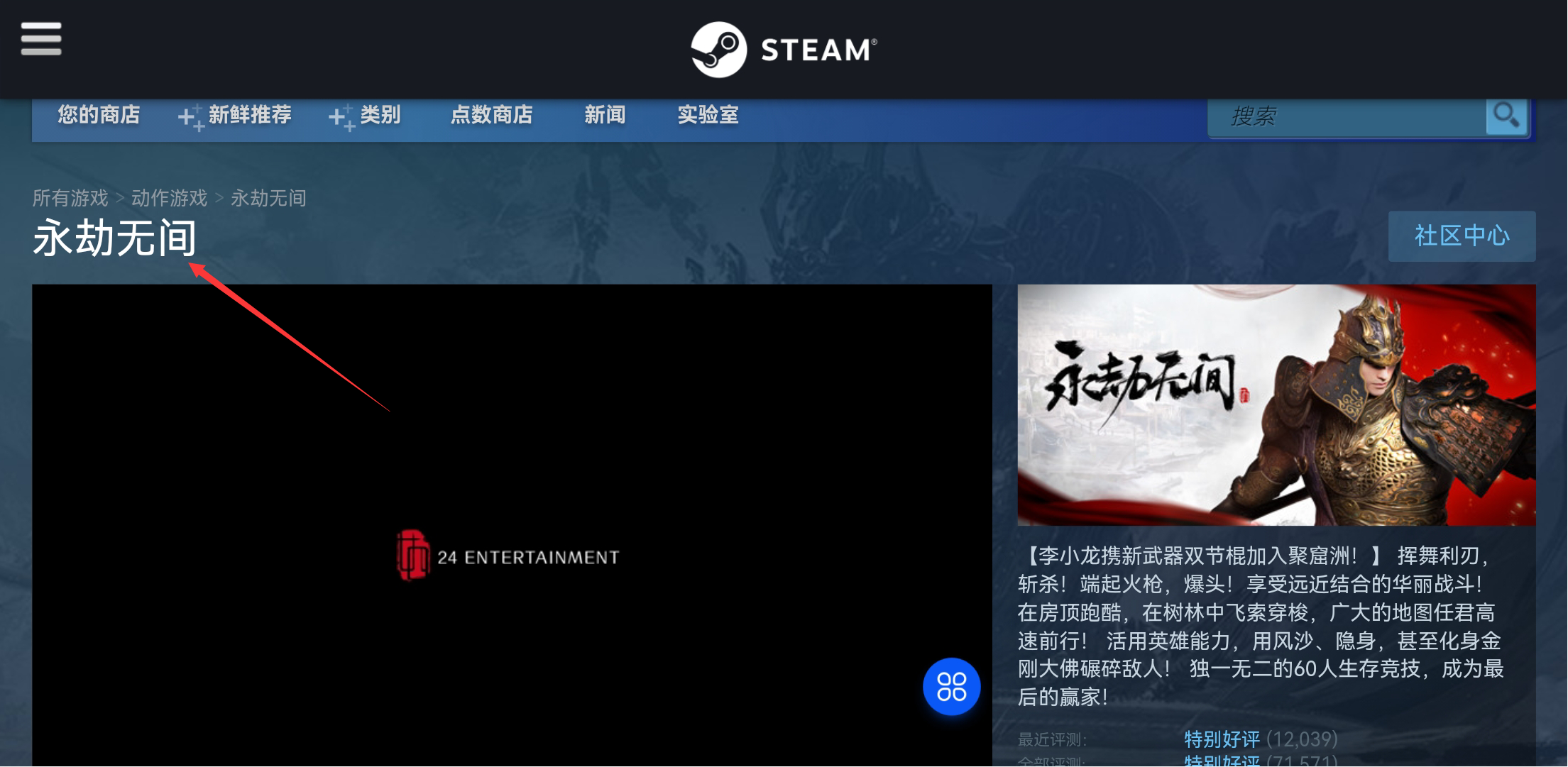Focus the 搜索 input field
The image size is (1568, 767).
pyautogui.click(x=1347, y=116)
